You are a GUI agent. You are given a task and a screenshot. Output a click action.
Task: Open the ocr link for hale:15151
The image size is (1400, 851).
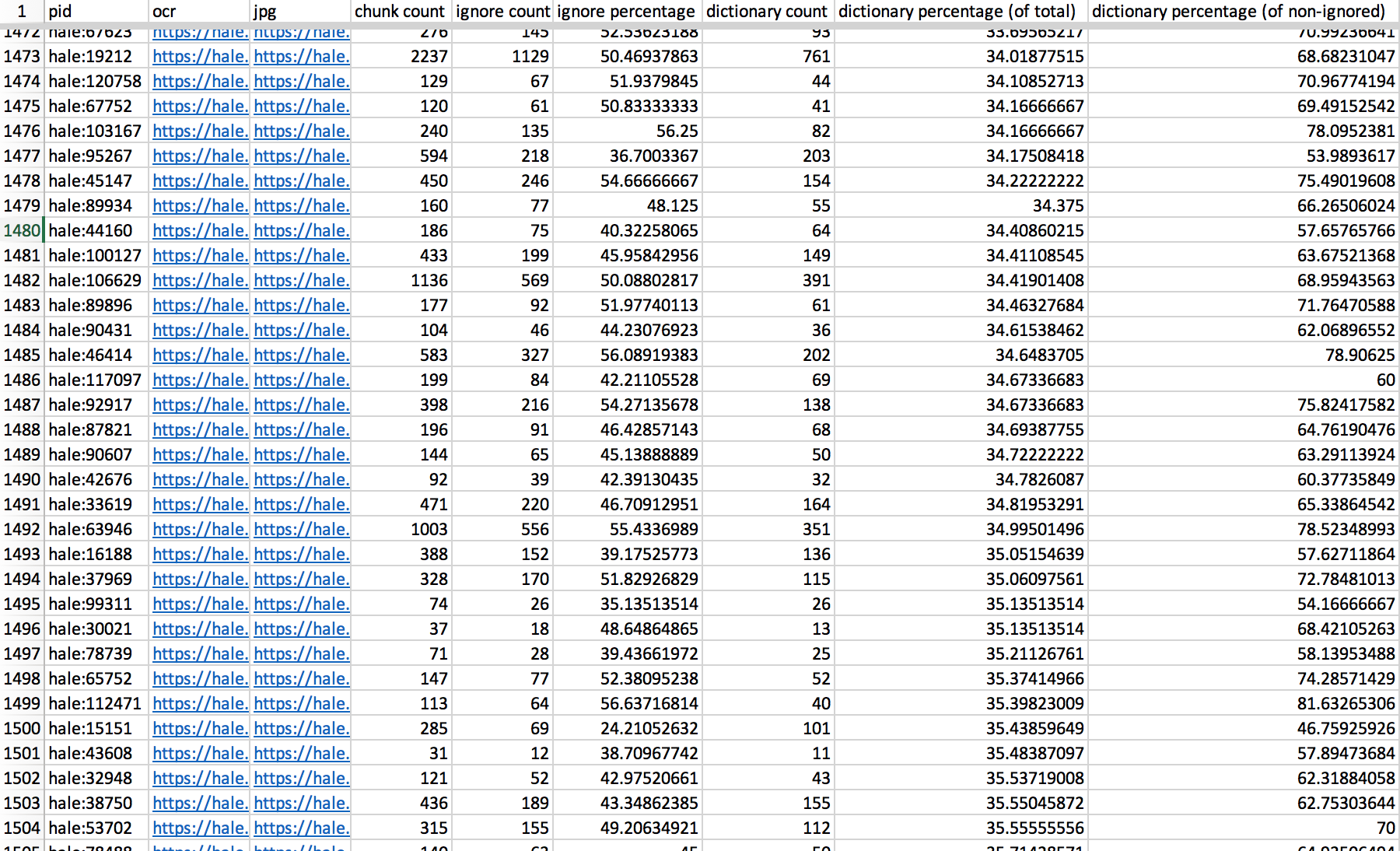pyautogui.click(x=201, y=728)
